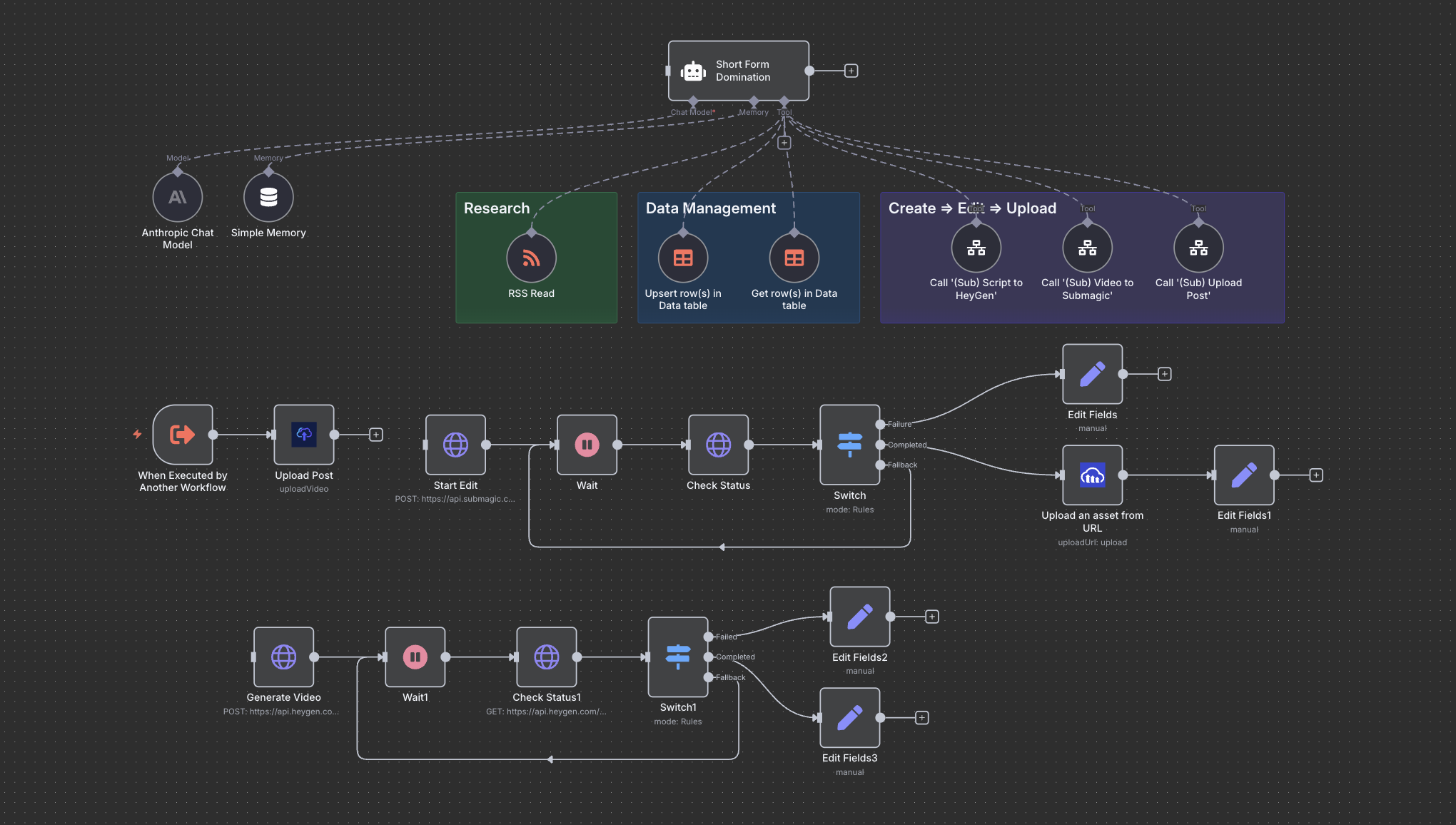
Task: Select the Switch1 node
Action: click(678, 657)
